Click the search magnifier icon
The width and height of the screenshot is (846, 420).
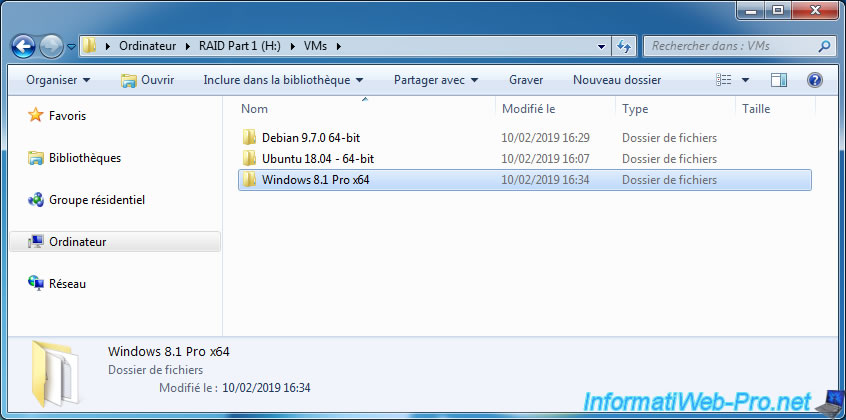(x=824, y=46)
